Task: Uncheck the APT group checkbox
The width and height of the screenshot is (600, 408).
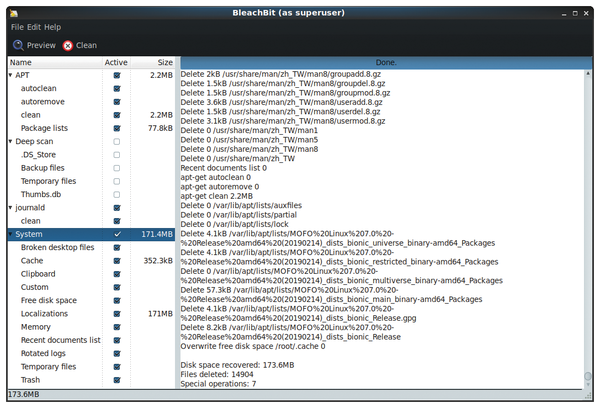Action: tap(117, 75)
